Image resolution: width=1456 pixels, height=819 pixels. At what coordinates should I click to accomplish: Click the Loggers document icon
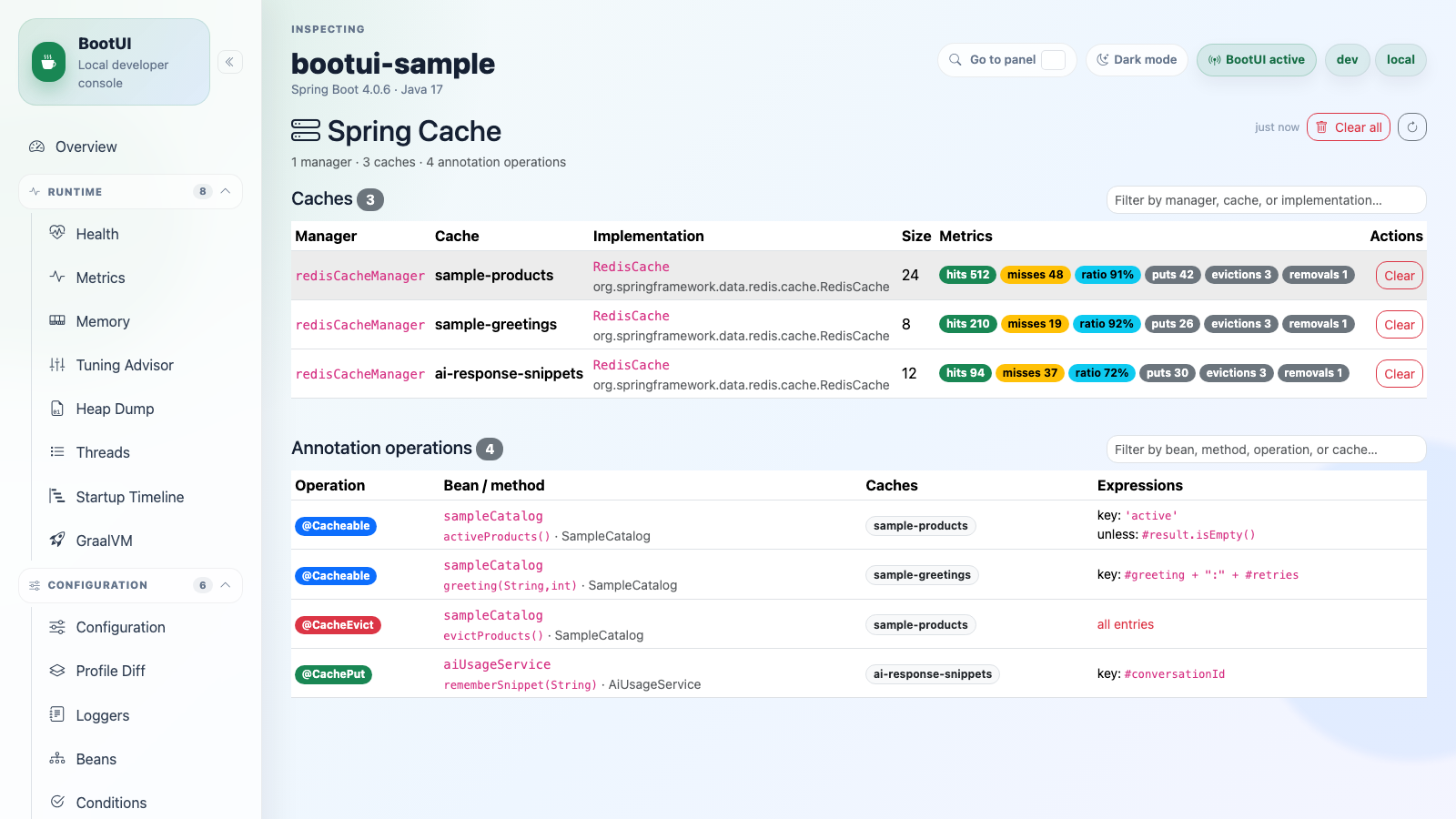[x=57, y=714]
